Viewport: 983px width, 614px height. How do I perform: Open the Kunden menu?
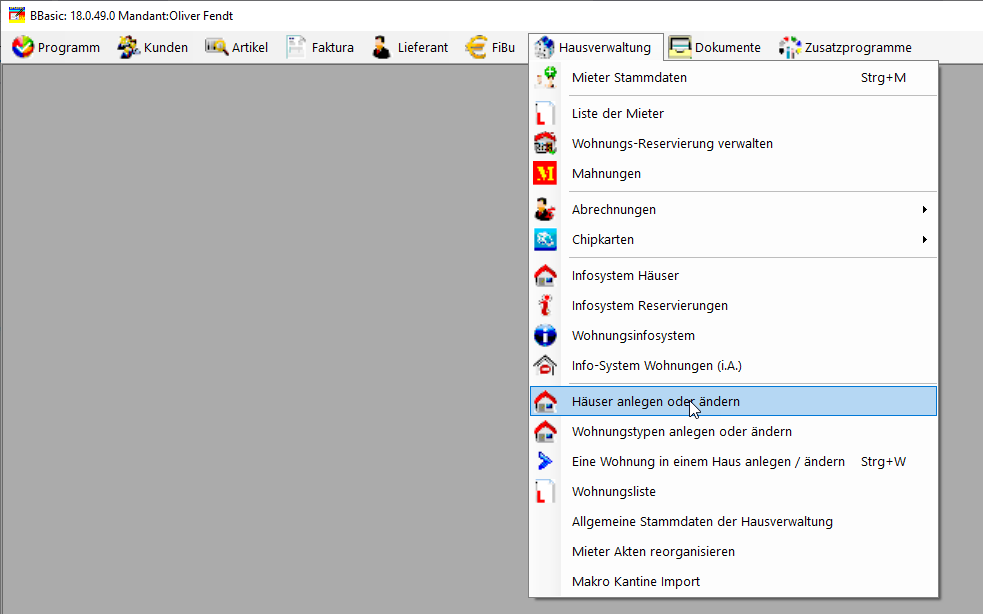point(153,47)
